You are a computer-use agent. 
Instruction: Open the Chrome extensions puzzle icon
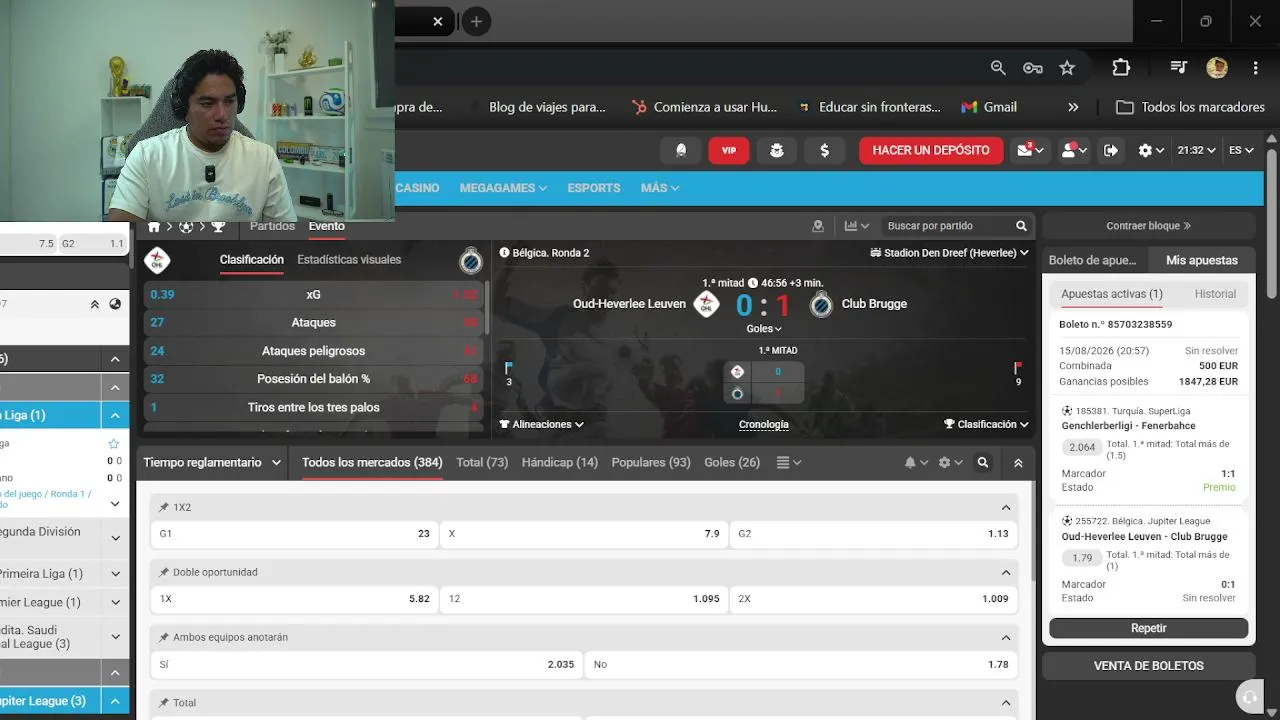click(x=1121, y=67)
